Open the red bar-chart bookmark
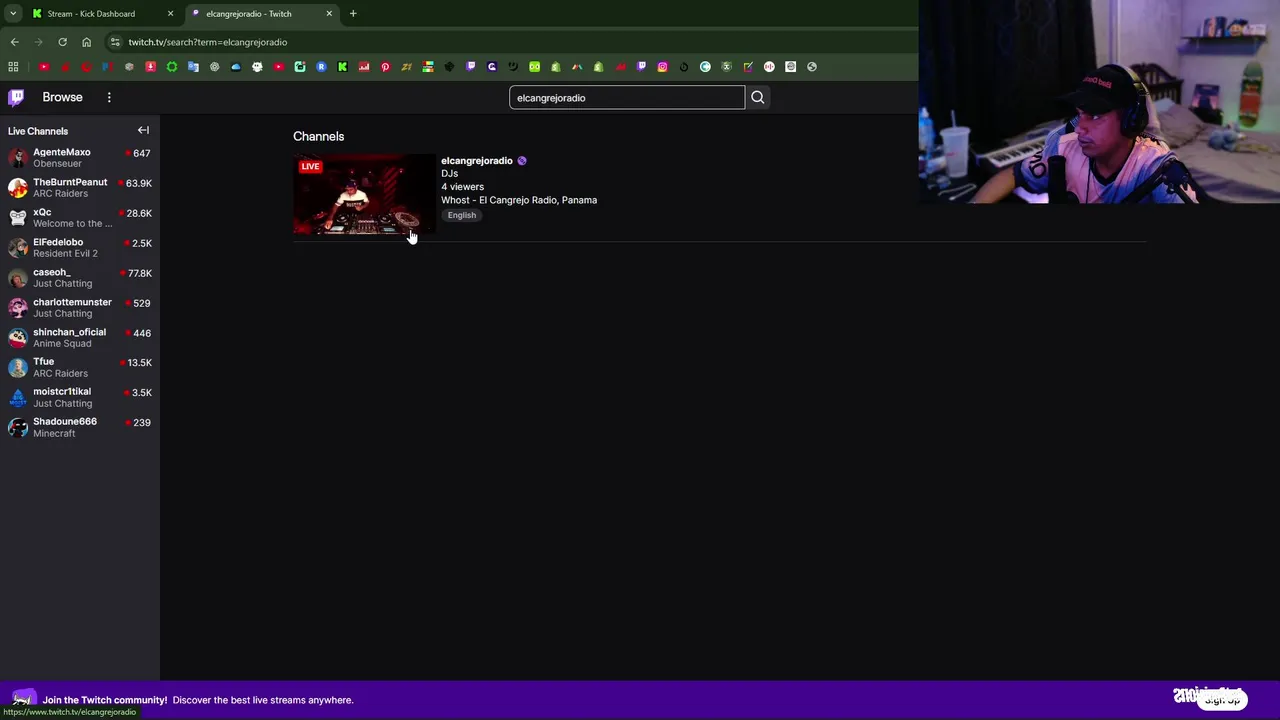1280x720 pixels. pyautogui.click(x=364, y=67)
